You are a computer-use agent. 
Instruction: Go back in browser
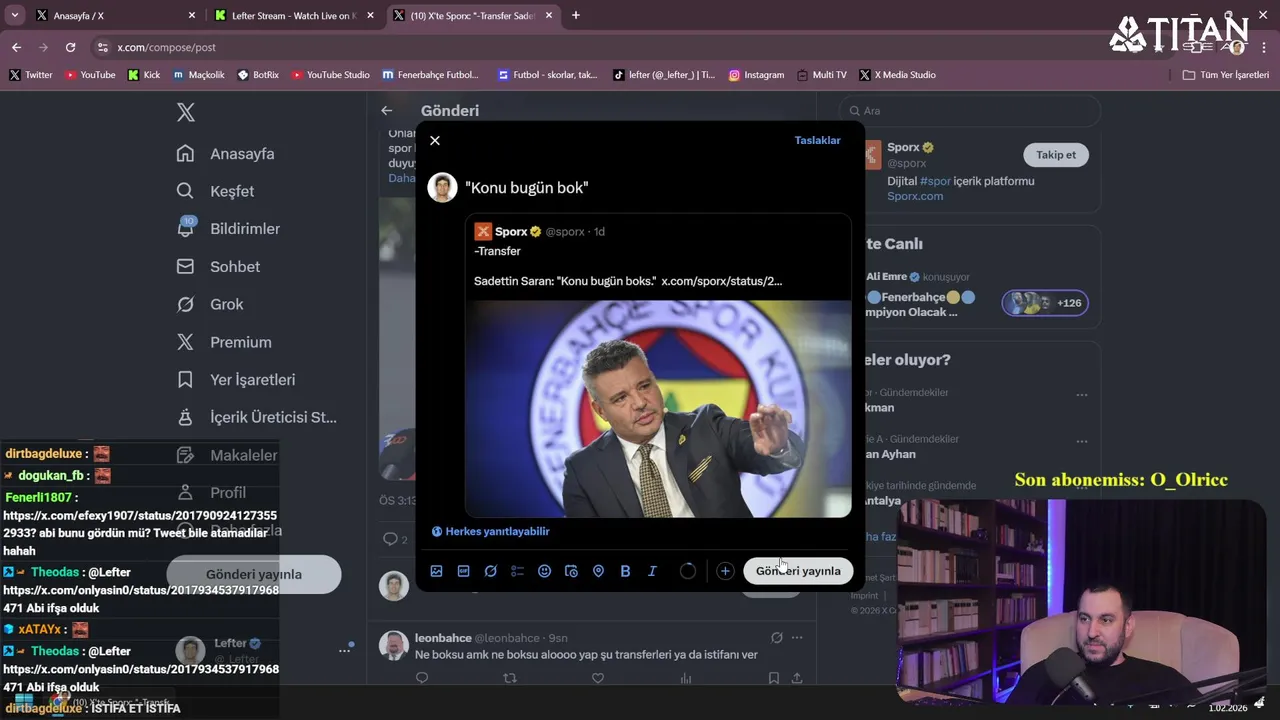(16, 47)
